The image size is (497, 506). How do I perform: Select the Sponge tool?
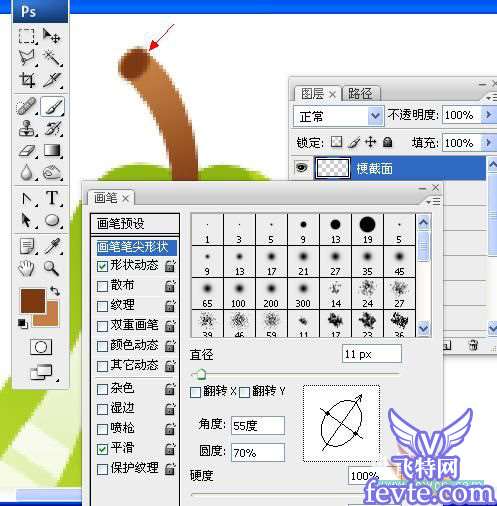coord(52,173)
